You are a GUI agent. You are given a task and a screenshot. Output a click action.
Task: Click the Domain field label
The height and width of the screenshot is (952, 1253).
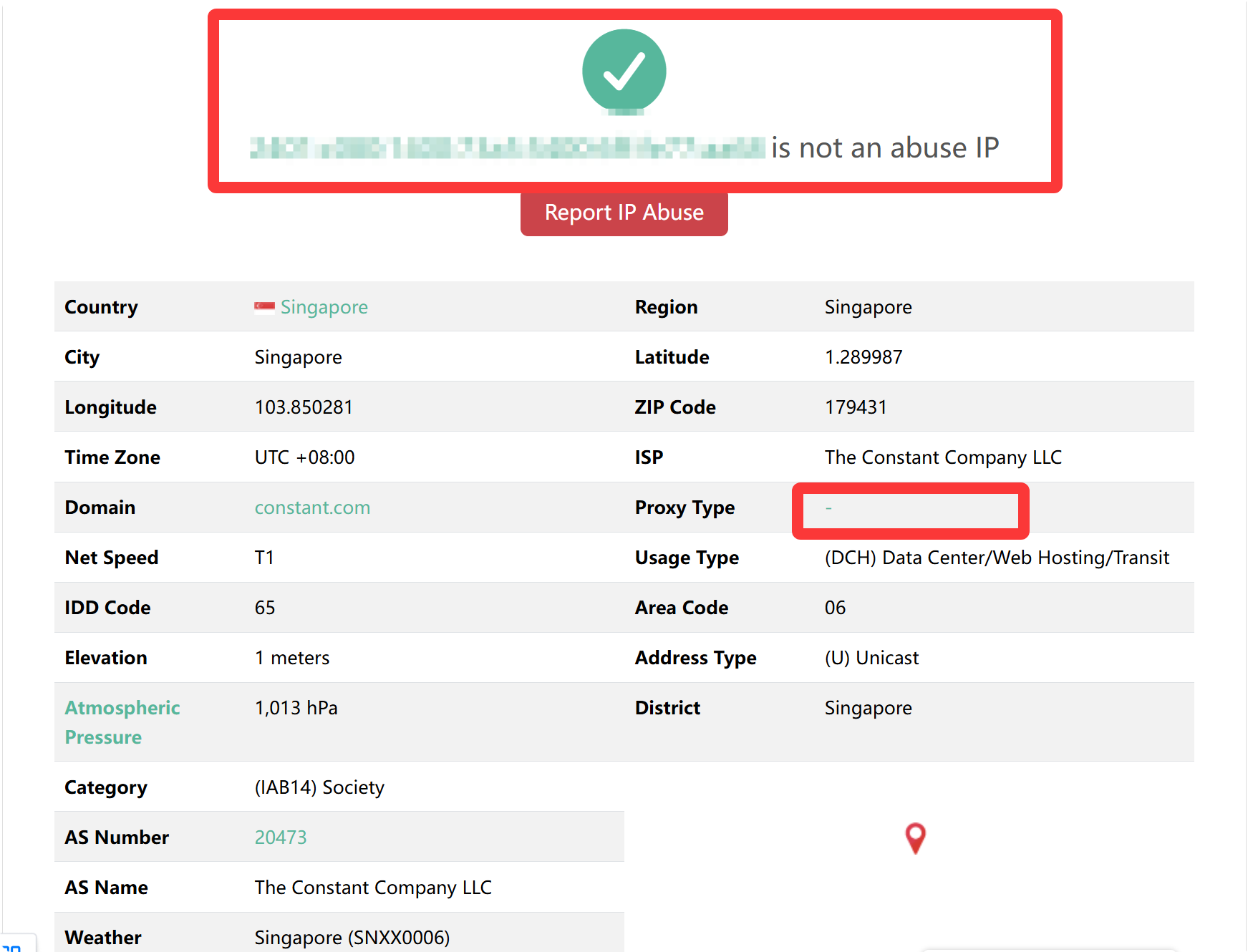(x=100, y=507)
